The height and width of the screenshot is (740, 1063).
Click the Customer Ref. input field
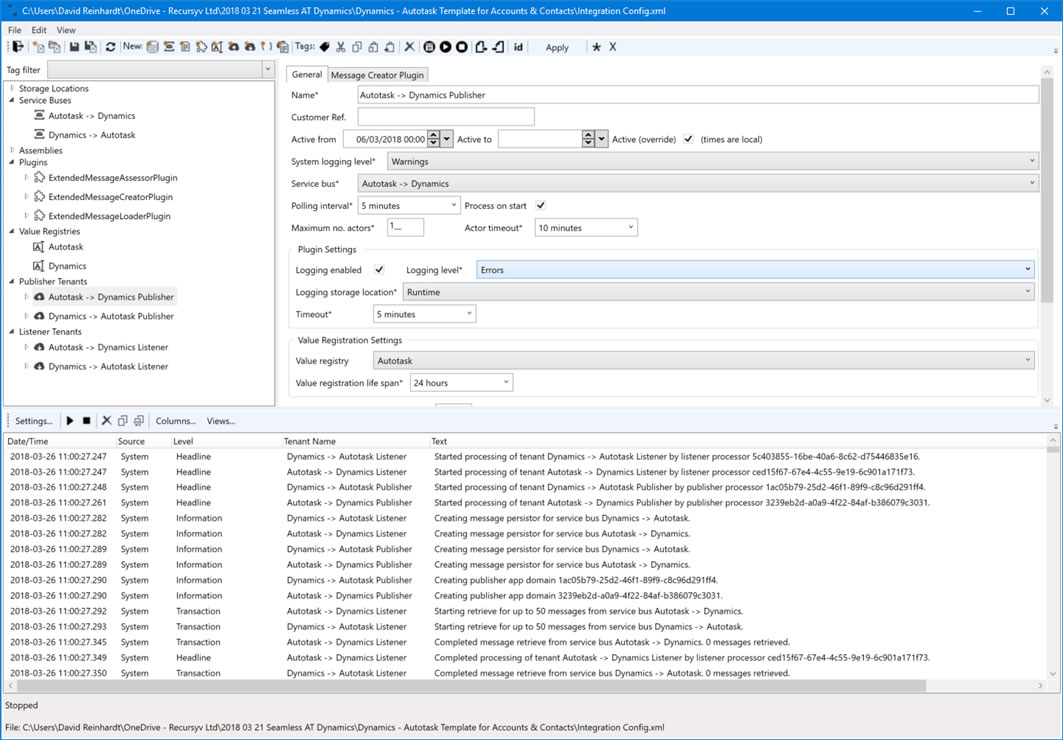tap(446, 117)
